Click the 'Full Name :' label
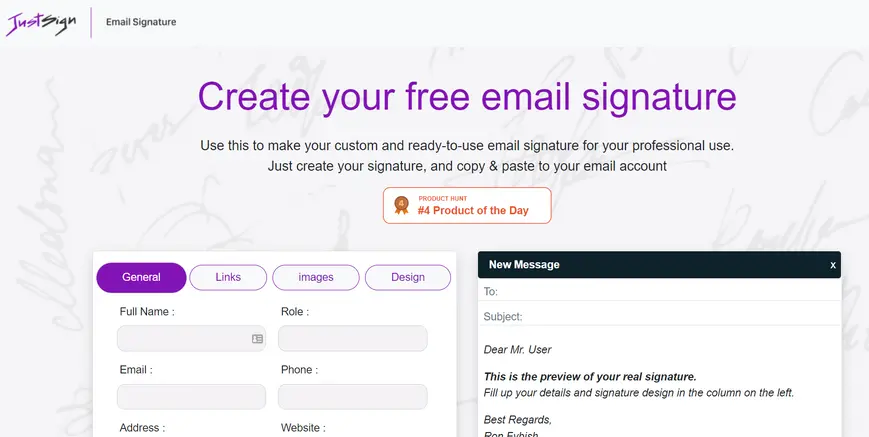 147,312
